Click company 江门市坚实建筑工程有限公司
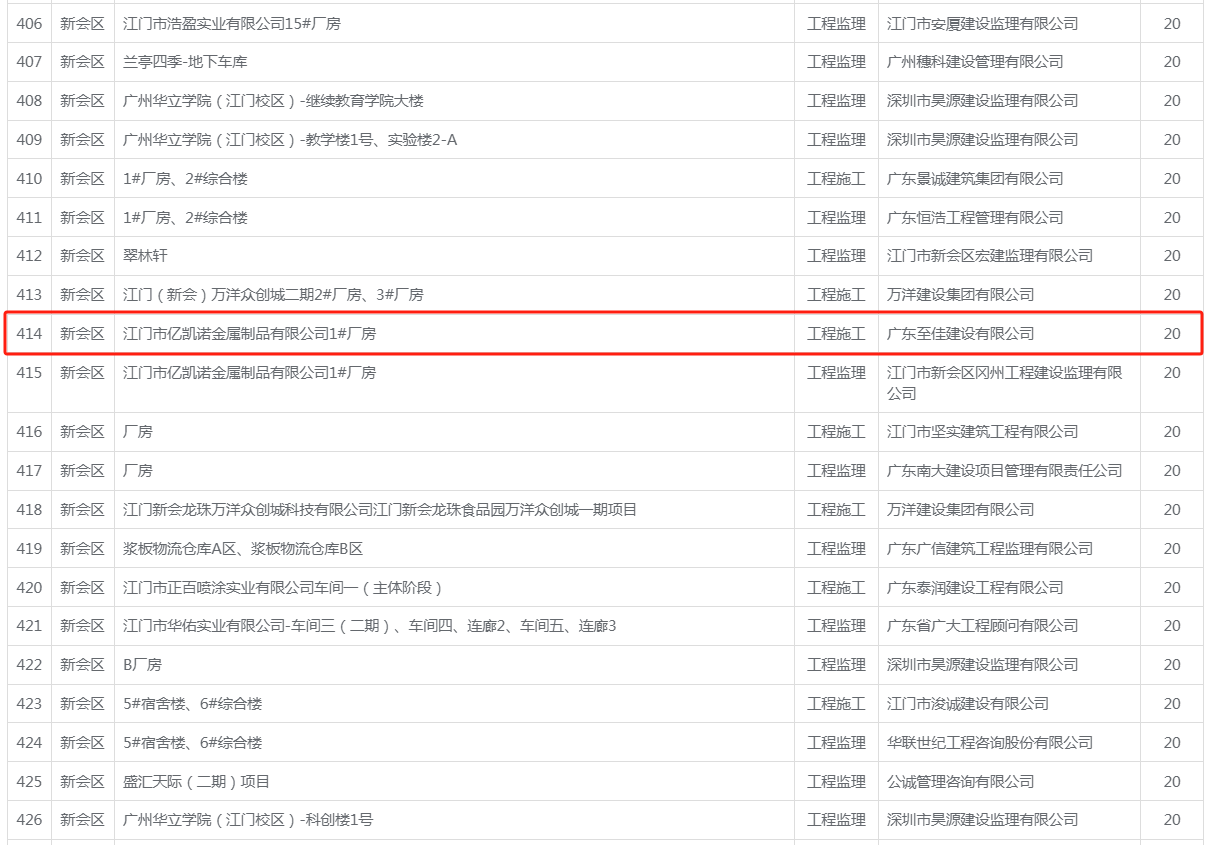The width and height of the screenshot is (1212, 845). point(983,432)
